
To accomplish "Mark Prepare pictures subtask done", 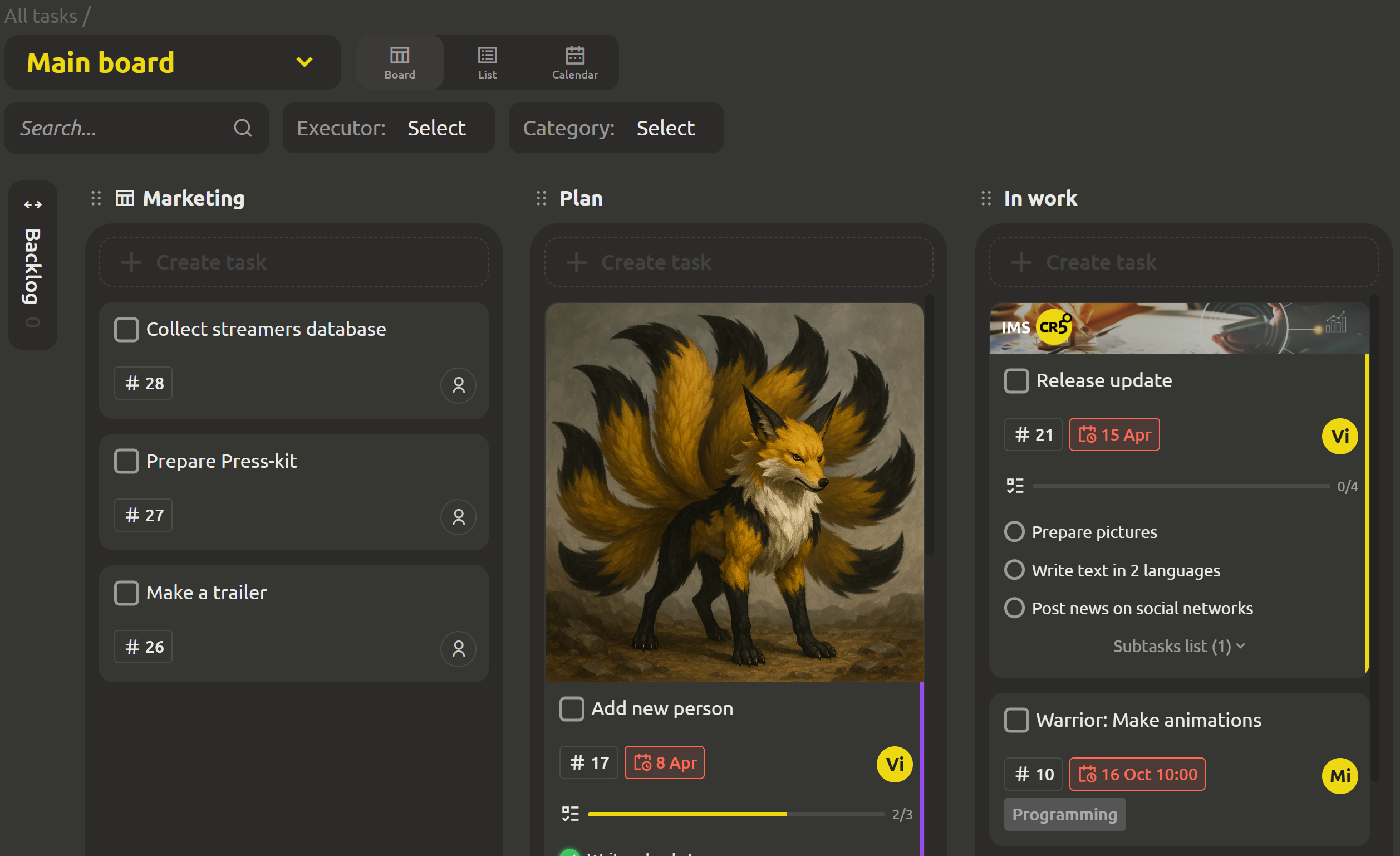I will pyautogui.click(x=1014, y=531).
